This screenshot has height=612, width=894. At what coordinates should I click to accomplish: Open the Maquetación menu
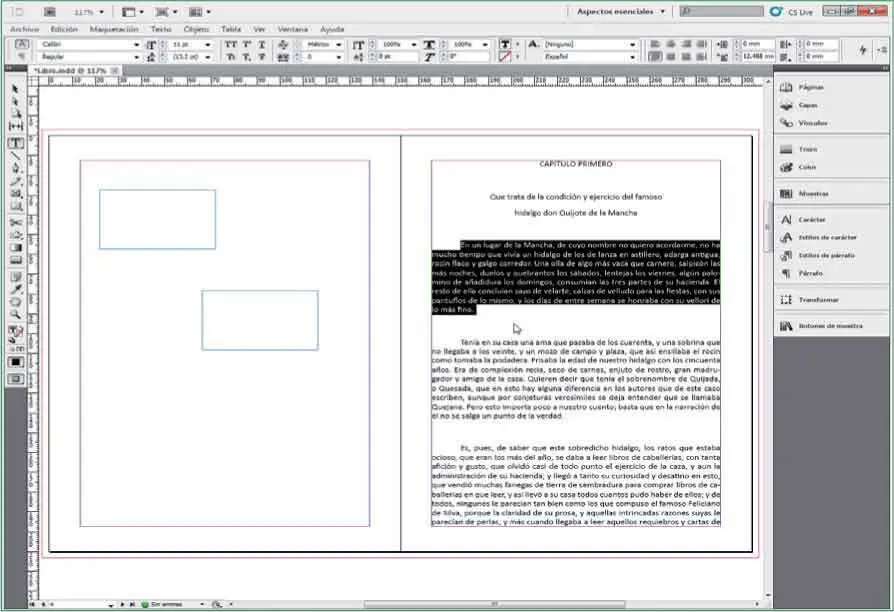[114, 29]
